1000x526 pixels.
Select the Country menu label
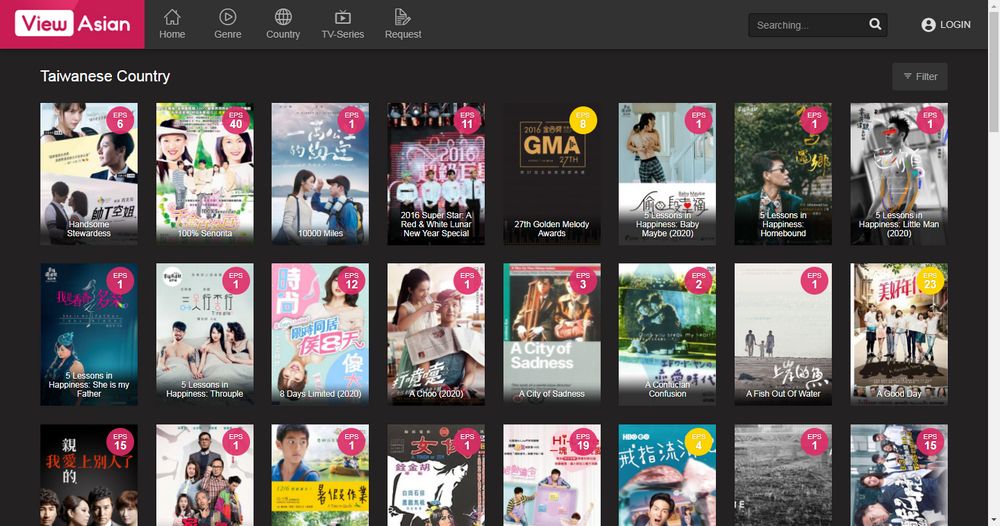coord(283,34)
